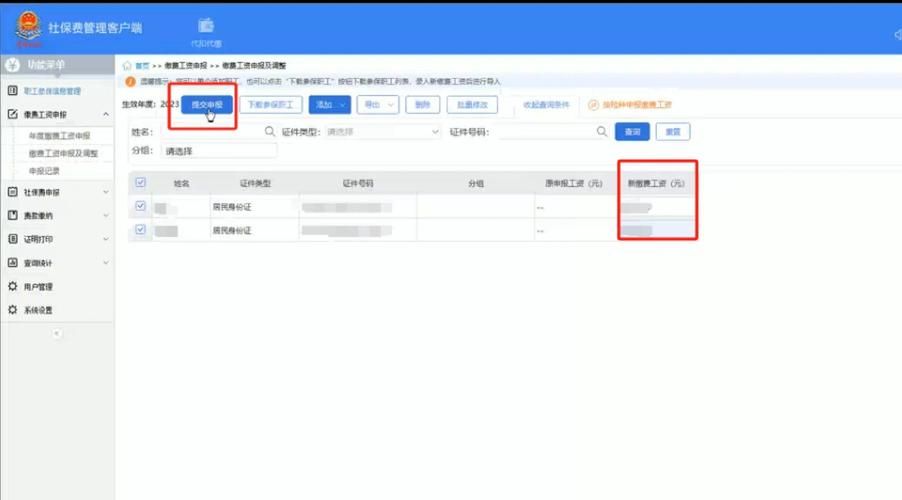Expand the 费款缴纳 menu chevron
The image size is (902, 500).
click(106, 215)
